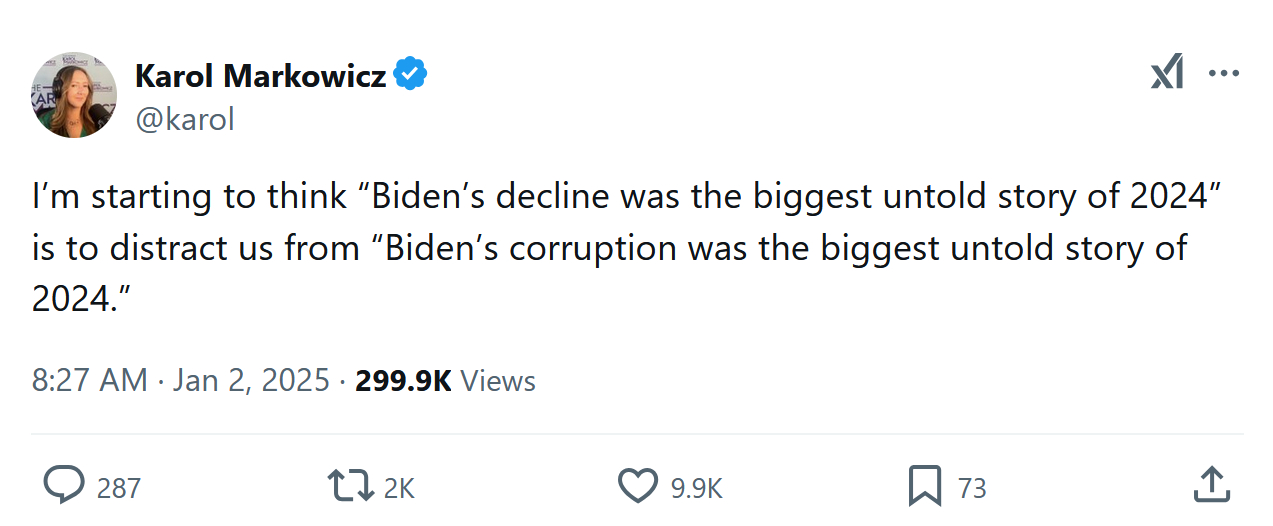Viewport: 1273px width, 526px height.
Task: Click the Karol Markowicz display name
Action: click(260, 75)
